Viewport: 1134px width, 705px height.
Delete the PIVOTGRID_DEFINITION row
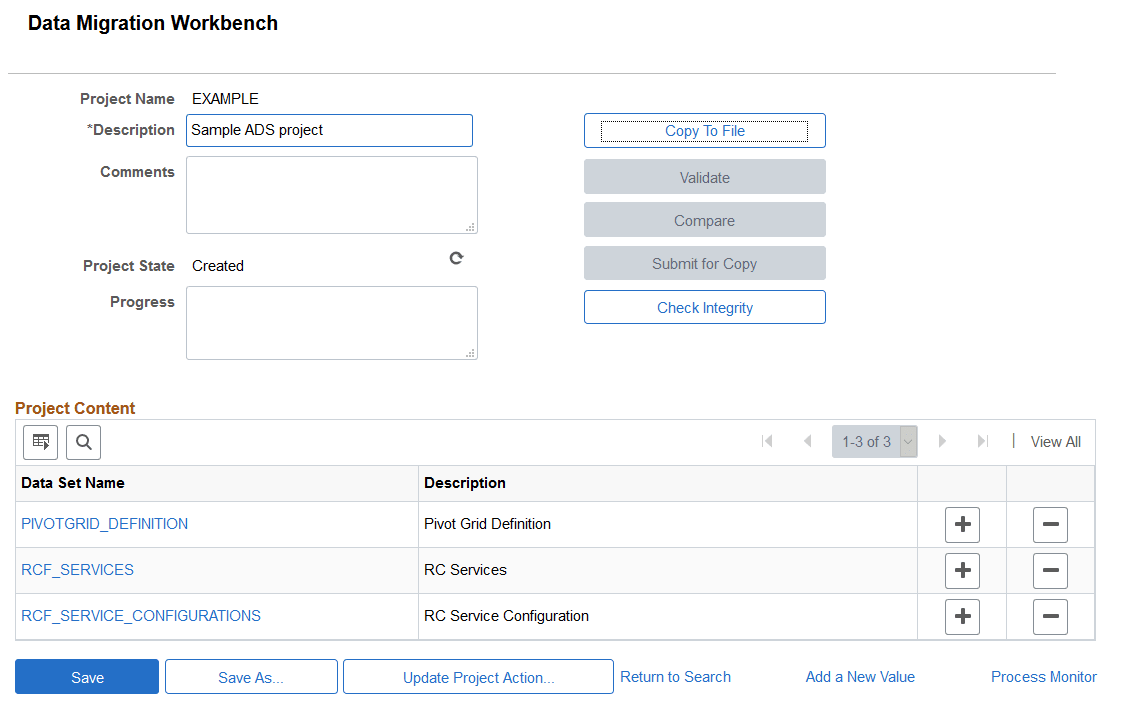(1050, 524)
